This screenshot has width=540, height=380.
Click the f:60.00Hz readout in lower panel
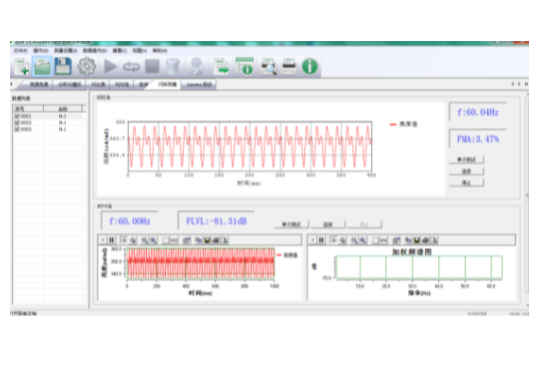tap(130, 221)
